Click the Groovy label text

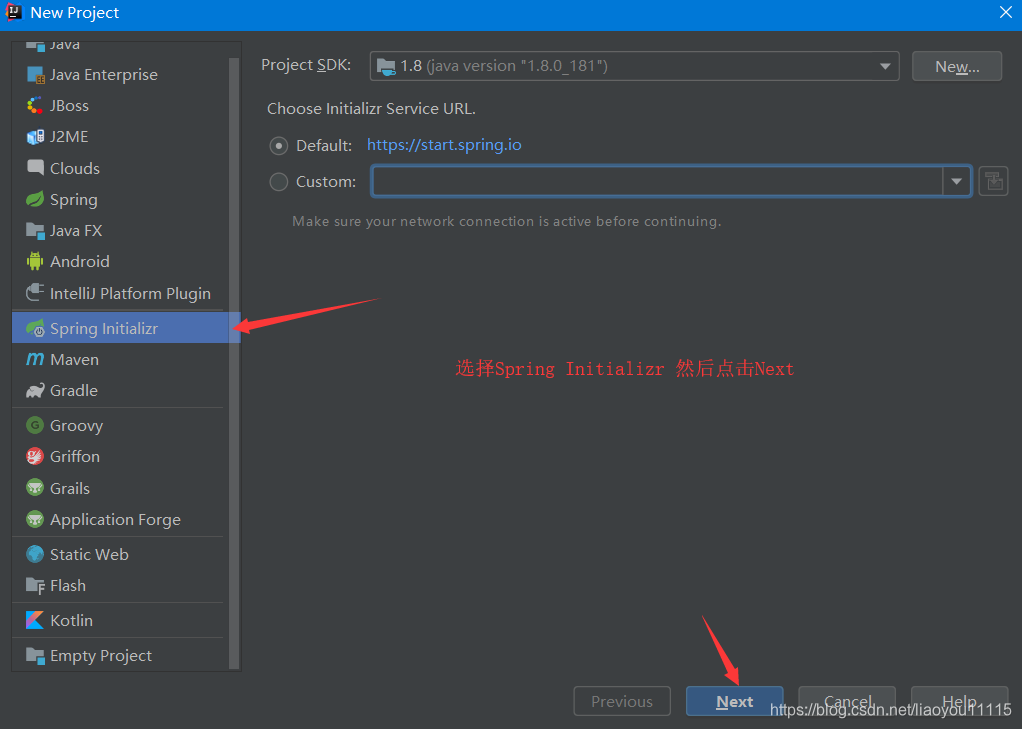(76, 426)
